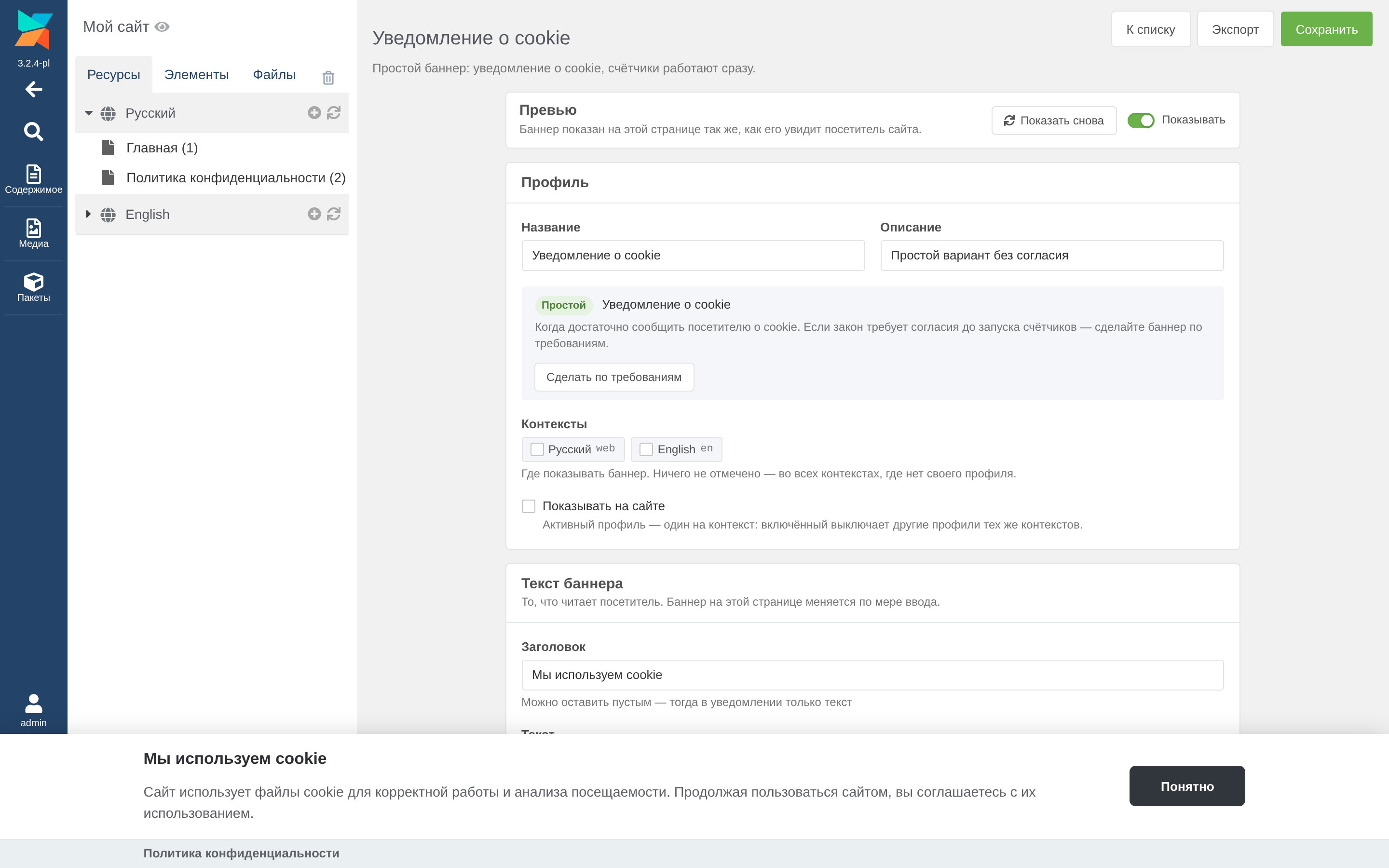
Task: Enable the Показывать на сайте checkbox
Action: click(x=528, y=506)
